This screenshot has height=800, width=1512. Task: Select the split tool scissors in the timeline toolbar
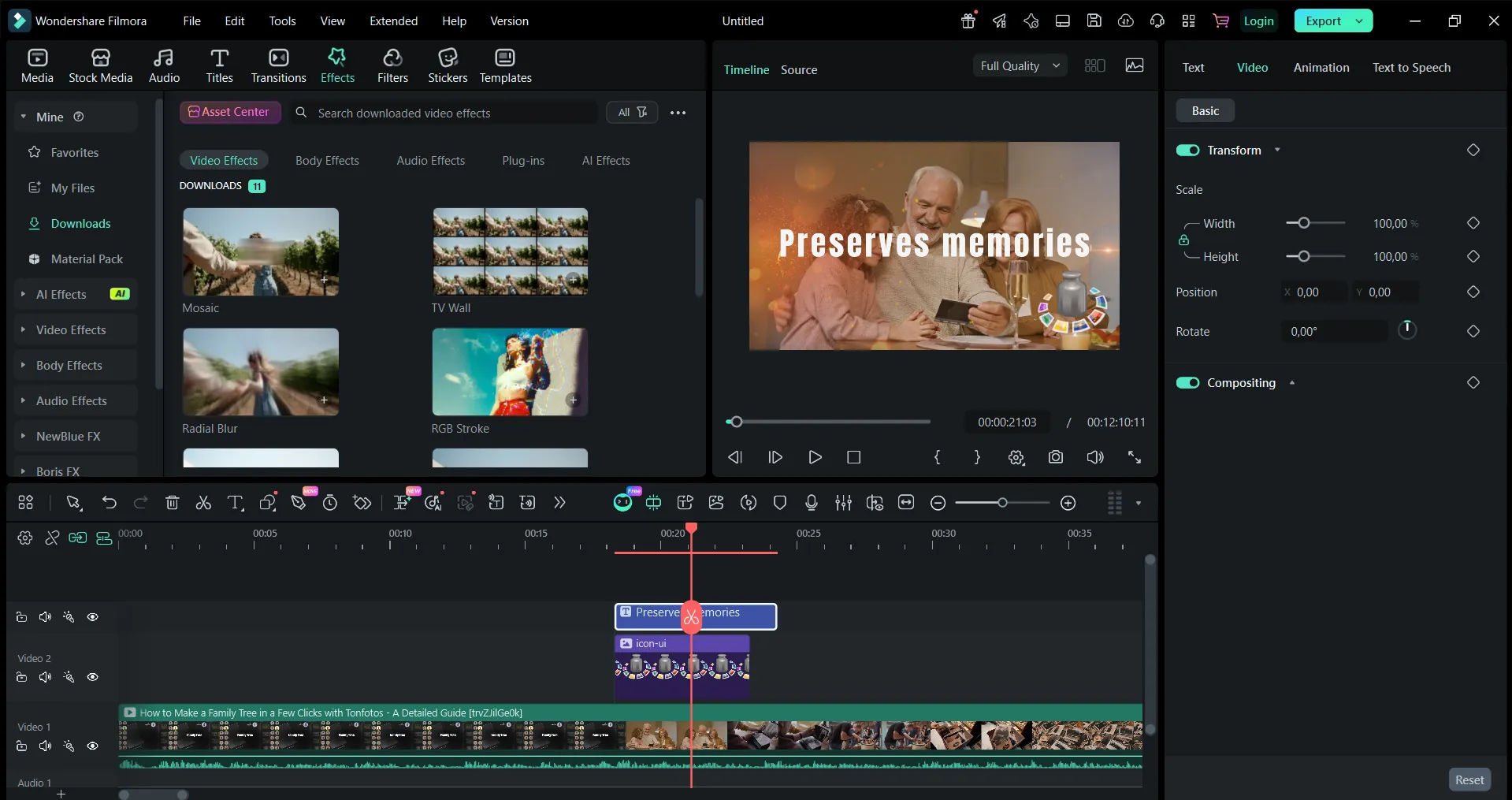coord(202,503)
